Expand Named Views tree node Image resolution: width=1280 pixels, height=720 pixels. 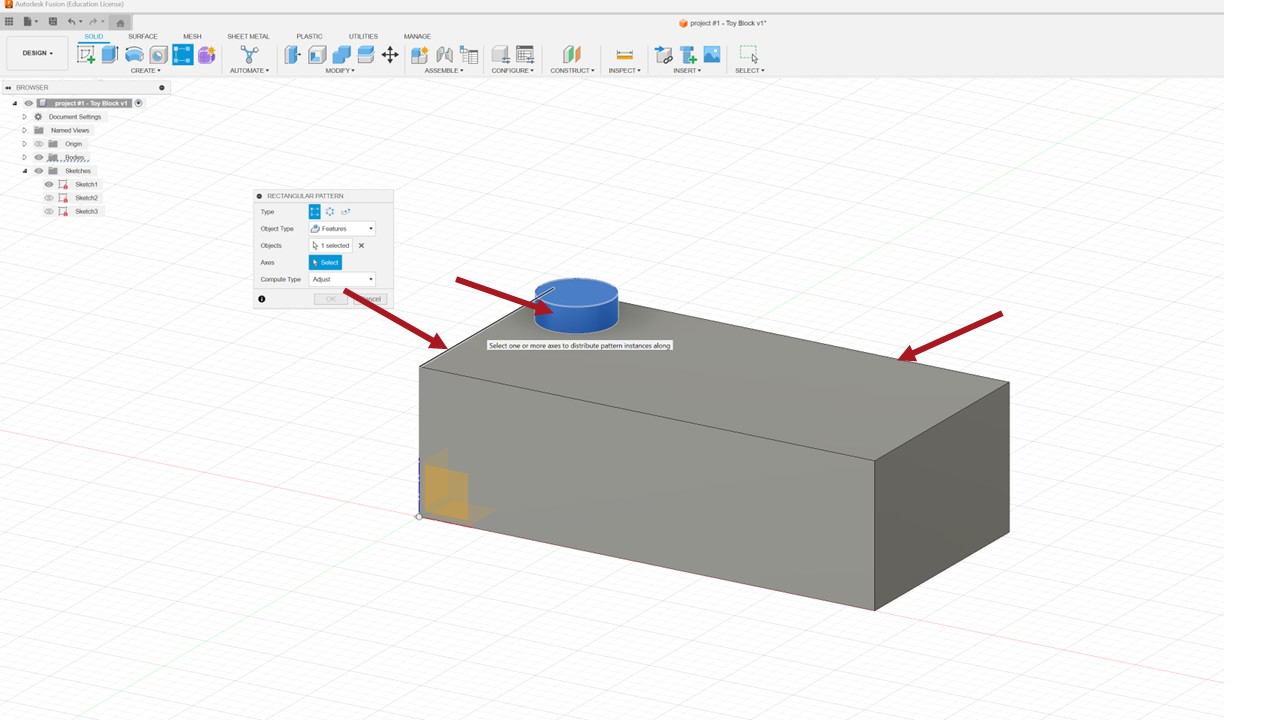point(25,130)
